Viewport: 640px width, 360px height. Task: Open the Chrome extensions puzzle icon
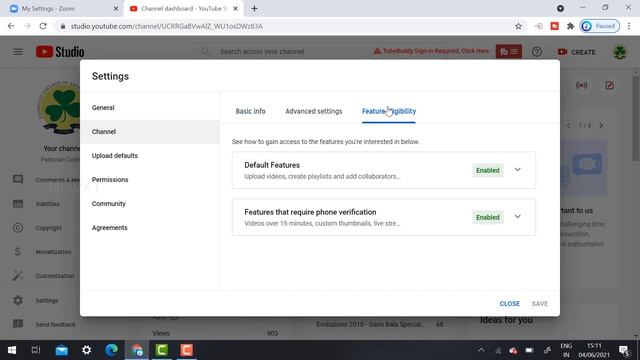571,26
